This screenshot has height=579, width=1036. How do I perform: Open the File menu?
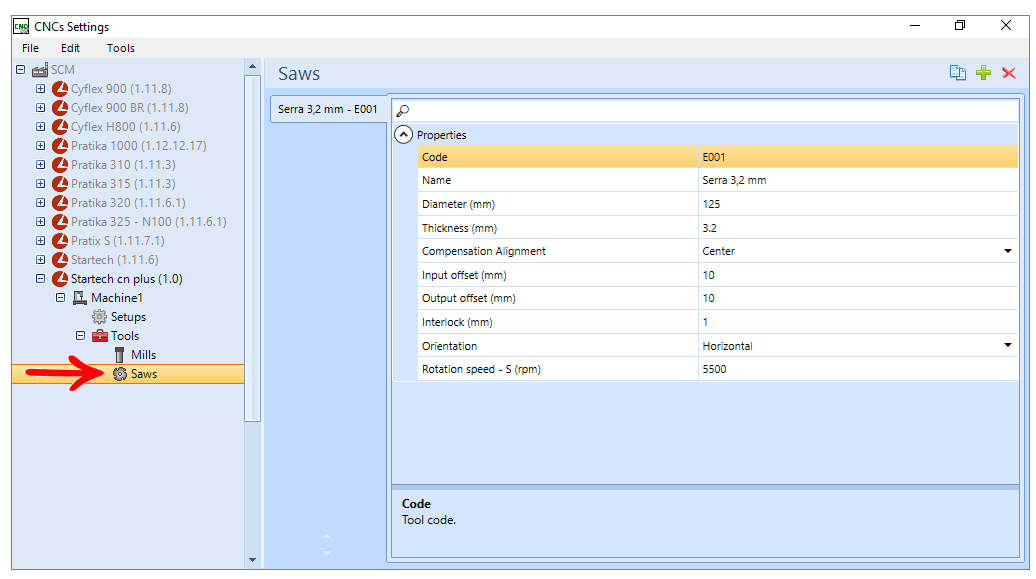tap(30, 48)
